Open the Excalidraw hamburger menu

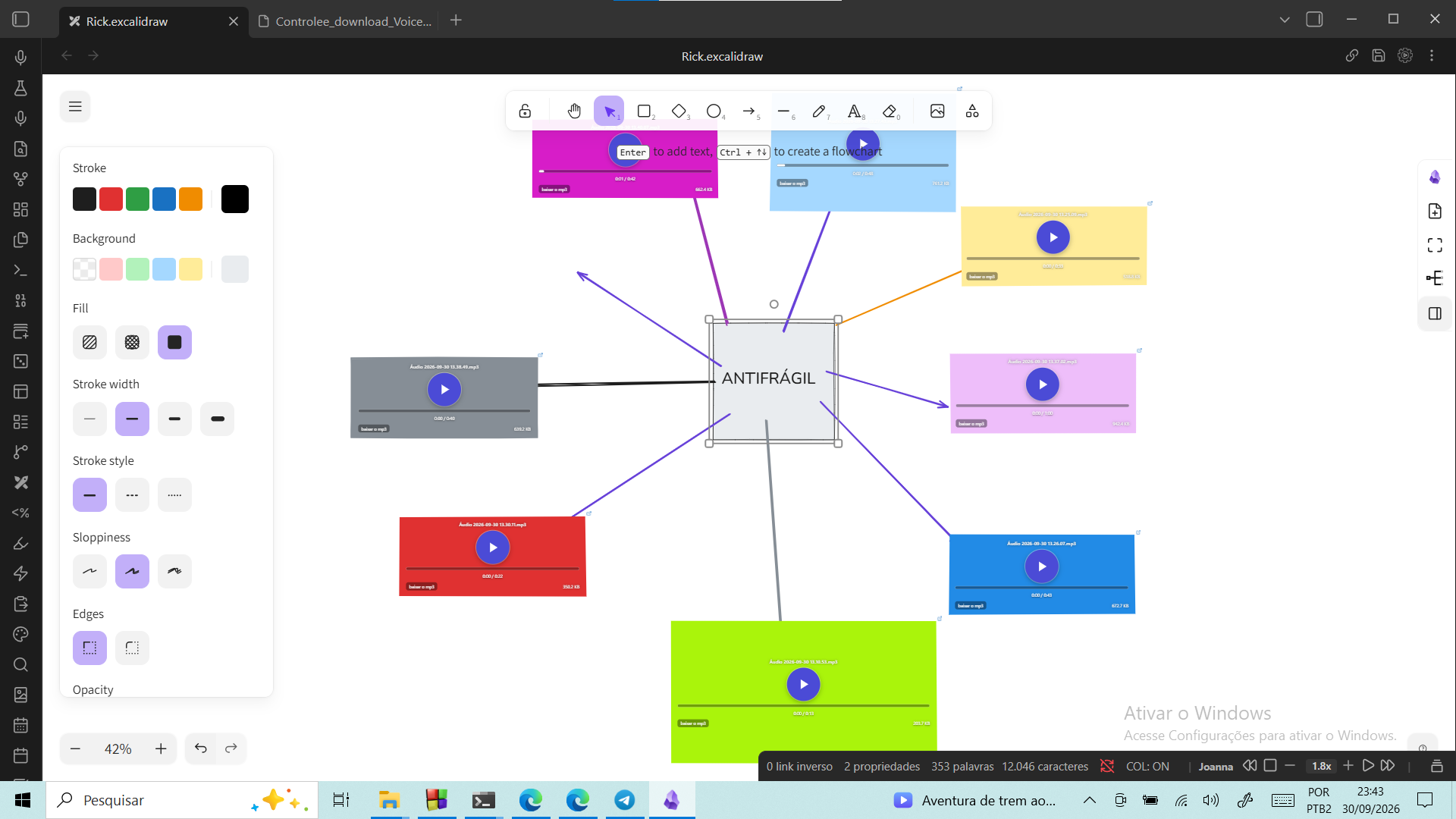coord(75,107)
